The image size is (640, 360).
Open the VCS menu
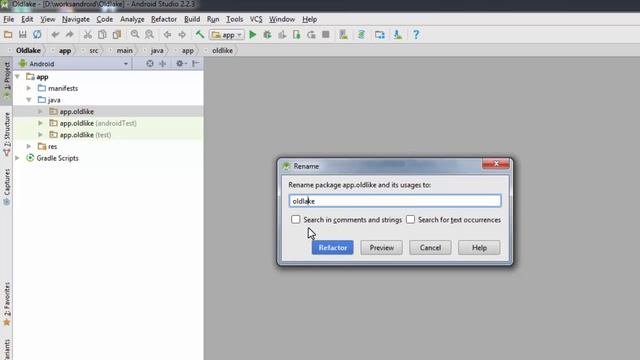coord(256,19)
